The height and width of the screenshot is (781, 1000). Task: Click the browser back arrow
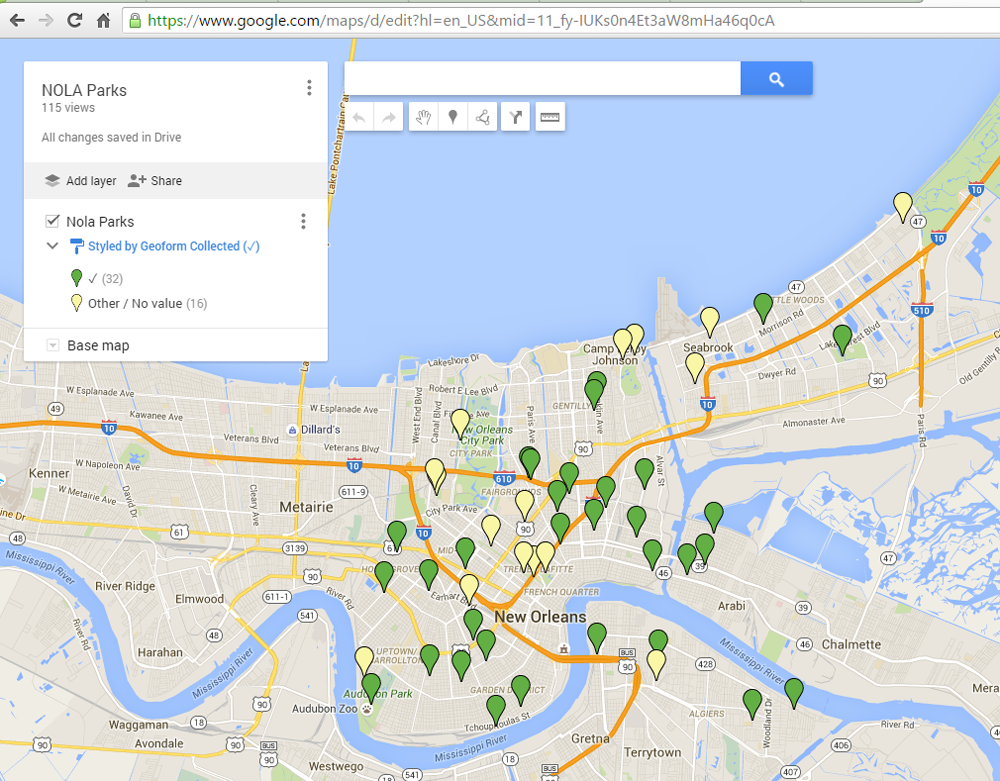[x=17, y=20]
